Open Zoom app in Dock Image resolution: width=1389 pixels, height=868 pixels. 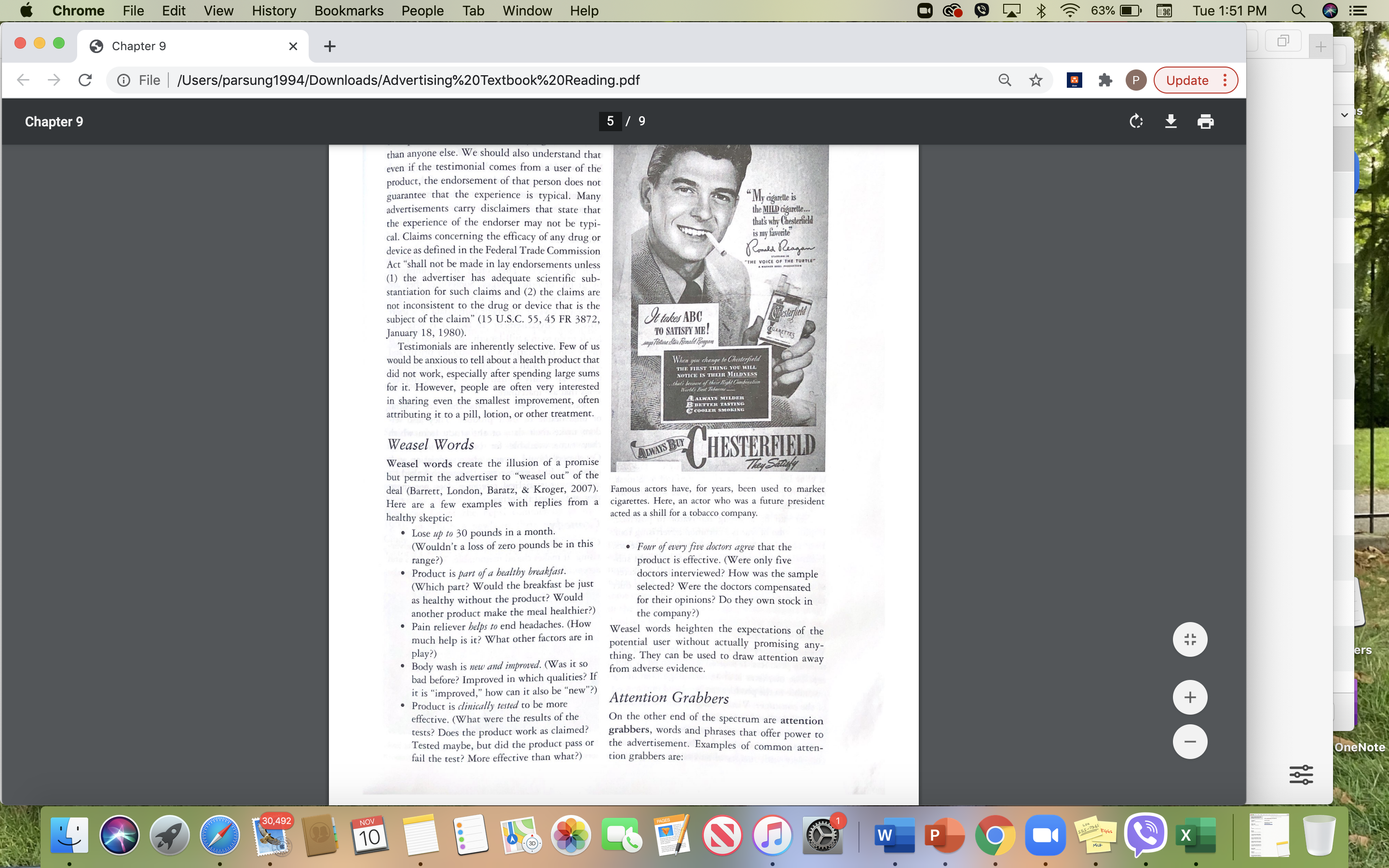pyautogui.click(x=1045, y=835)
